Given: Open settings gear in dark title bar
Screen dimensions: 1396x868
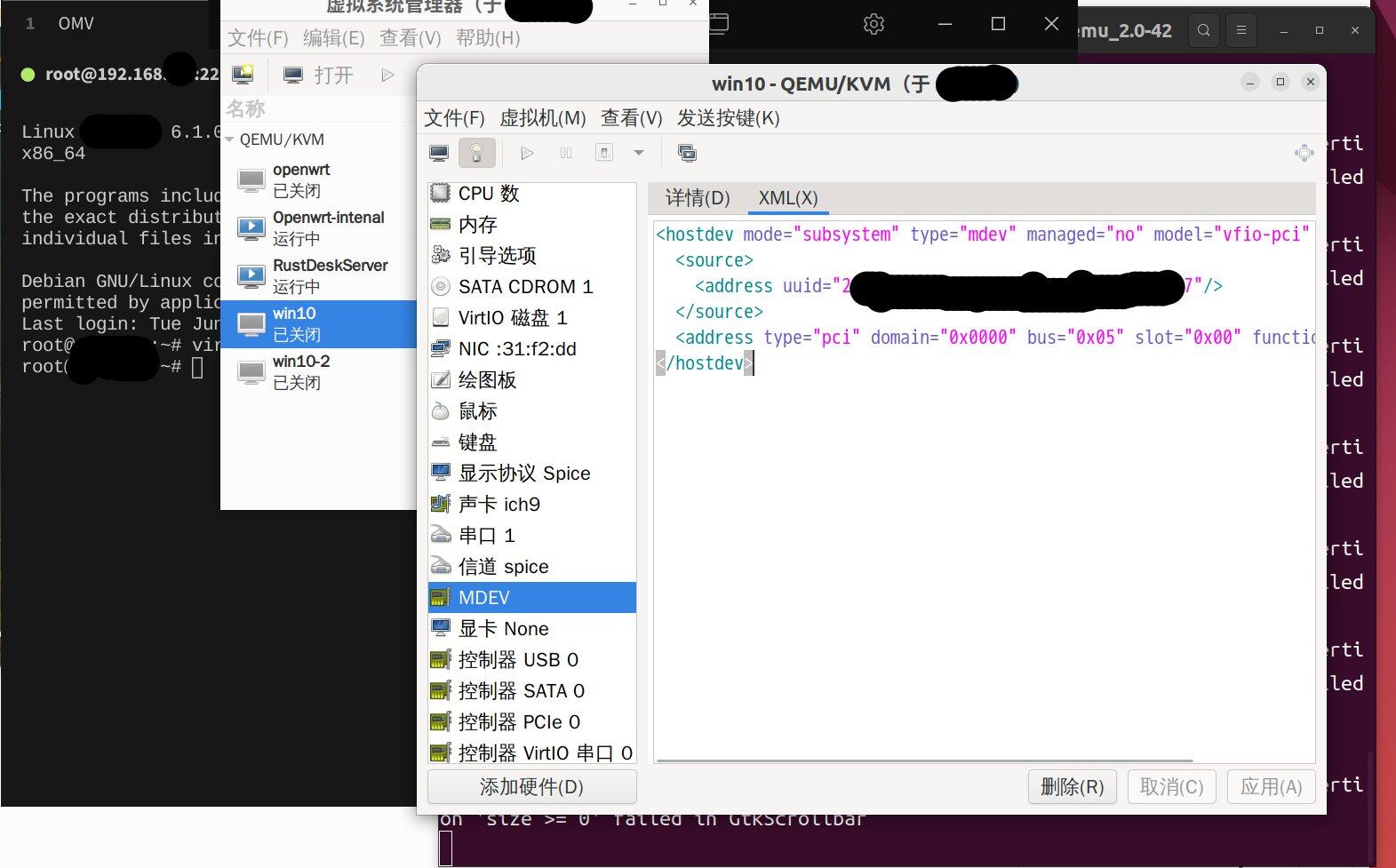Looking at the screenshot, I should coord(873,24).
